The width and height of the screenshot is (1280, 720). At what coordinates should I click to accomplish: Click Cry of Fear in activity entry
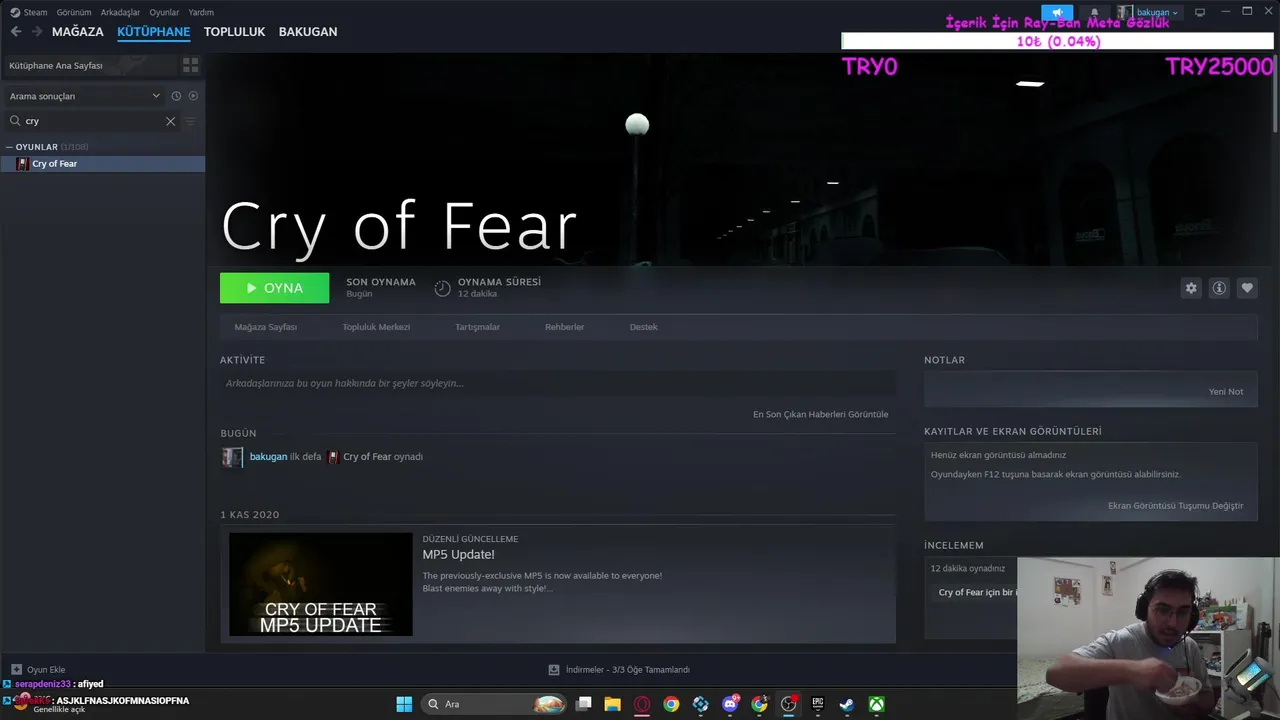367,457
